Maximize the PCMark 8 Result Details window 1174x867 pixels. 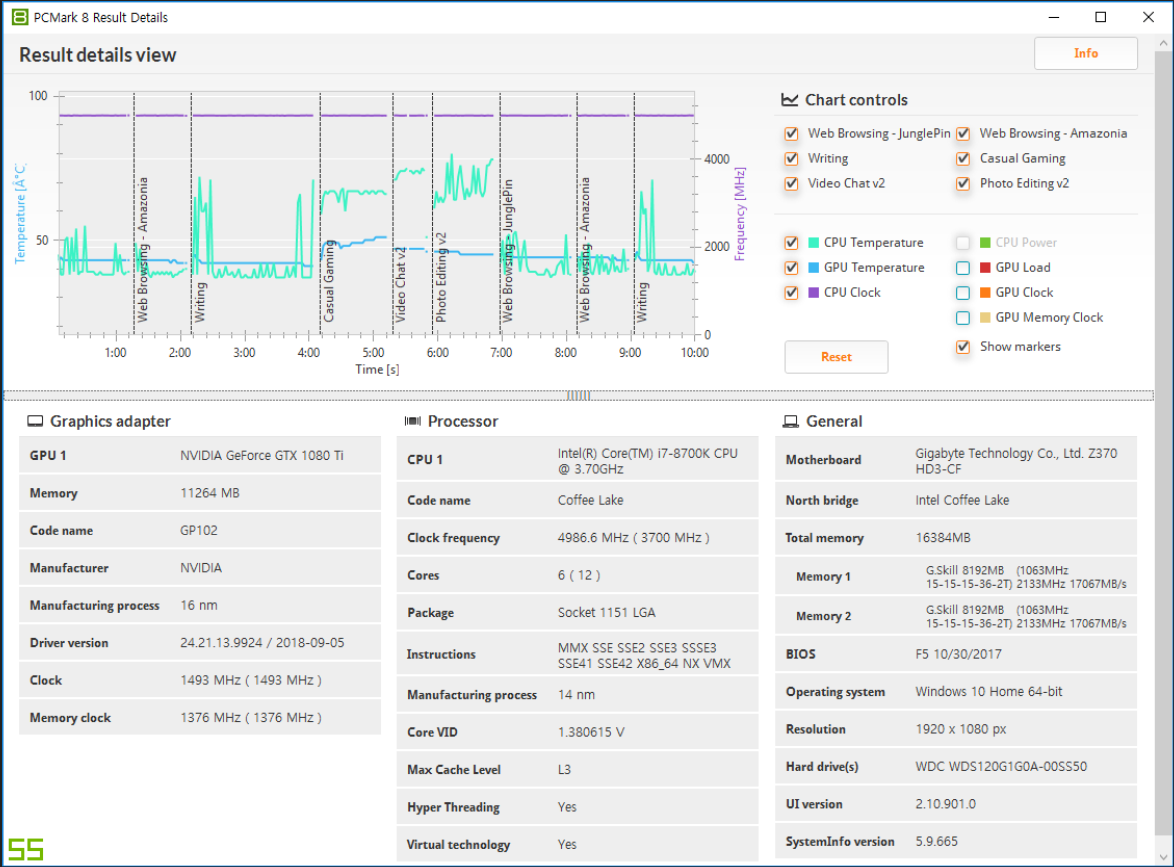point(1101,16)
